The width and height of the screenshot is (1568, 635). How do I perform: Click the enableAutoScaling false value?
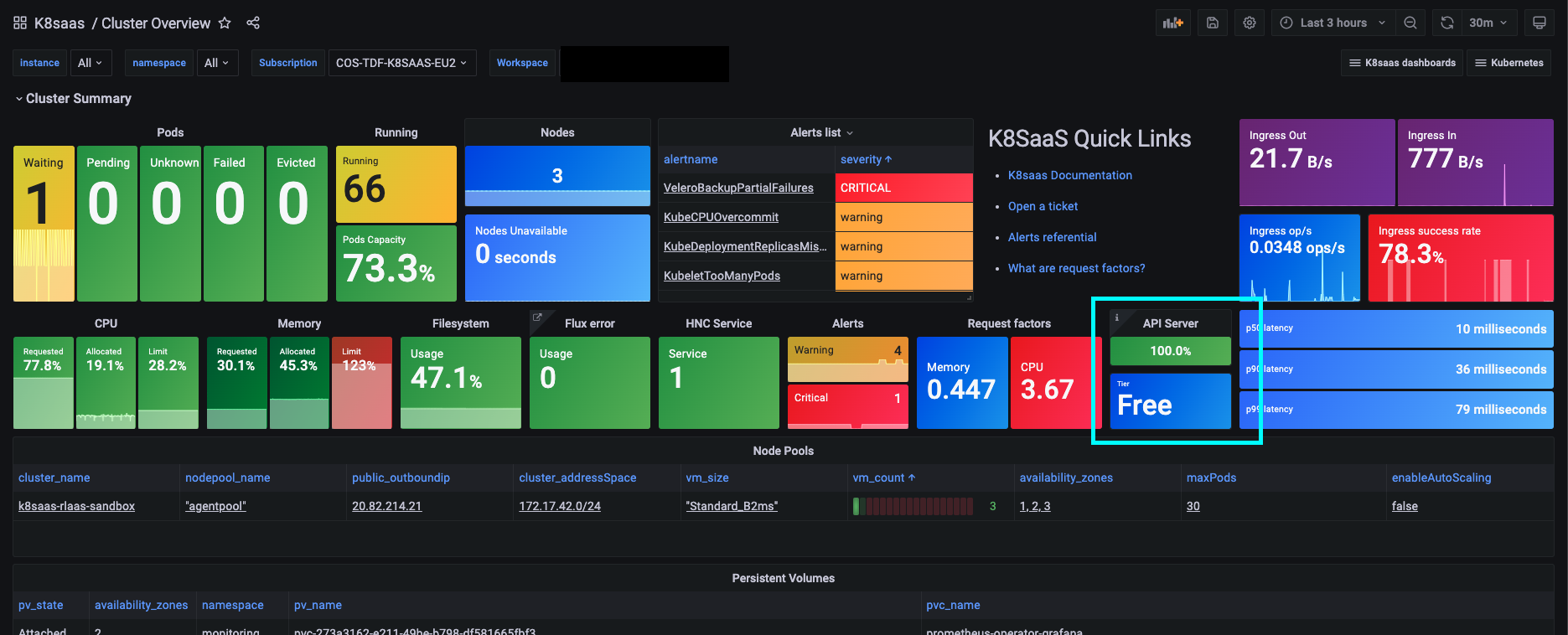[1405, 506]
